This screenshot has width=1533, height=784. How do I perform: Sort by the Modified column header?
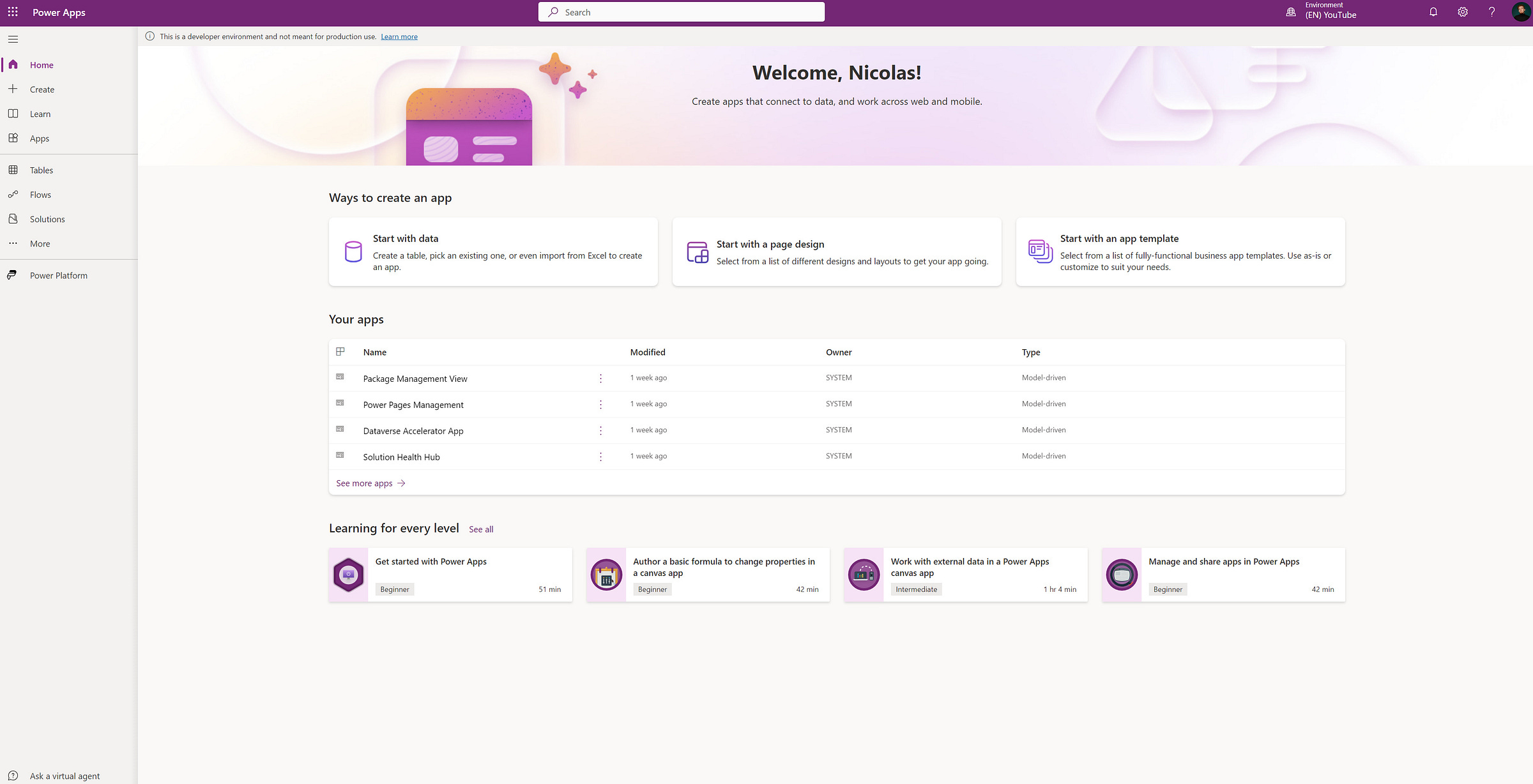click(x=648, y=352)
